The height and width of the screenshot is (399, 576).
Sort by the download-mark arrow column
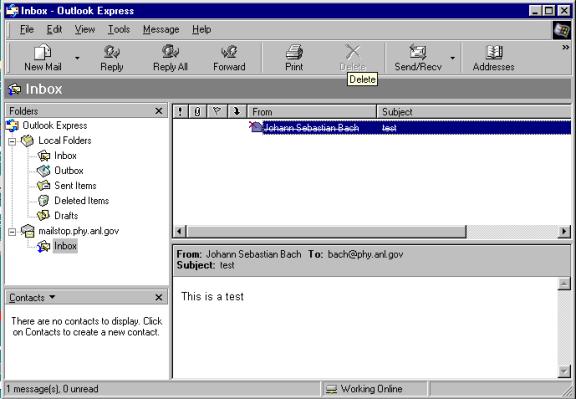coord(237,111)
